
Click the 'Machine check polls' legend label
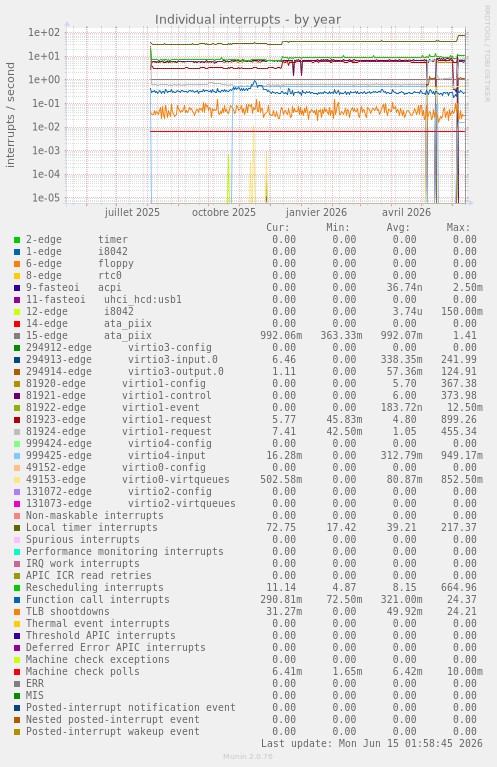(x=83, y=672)
